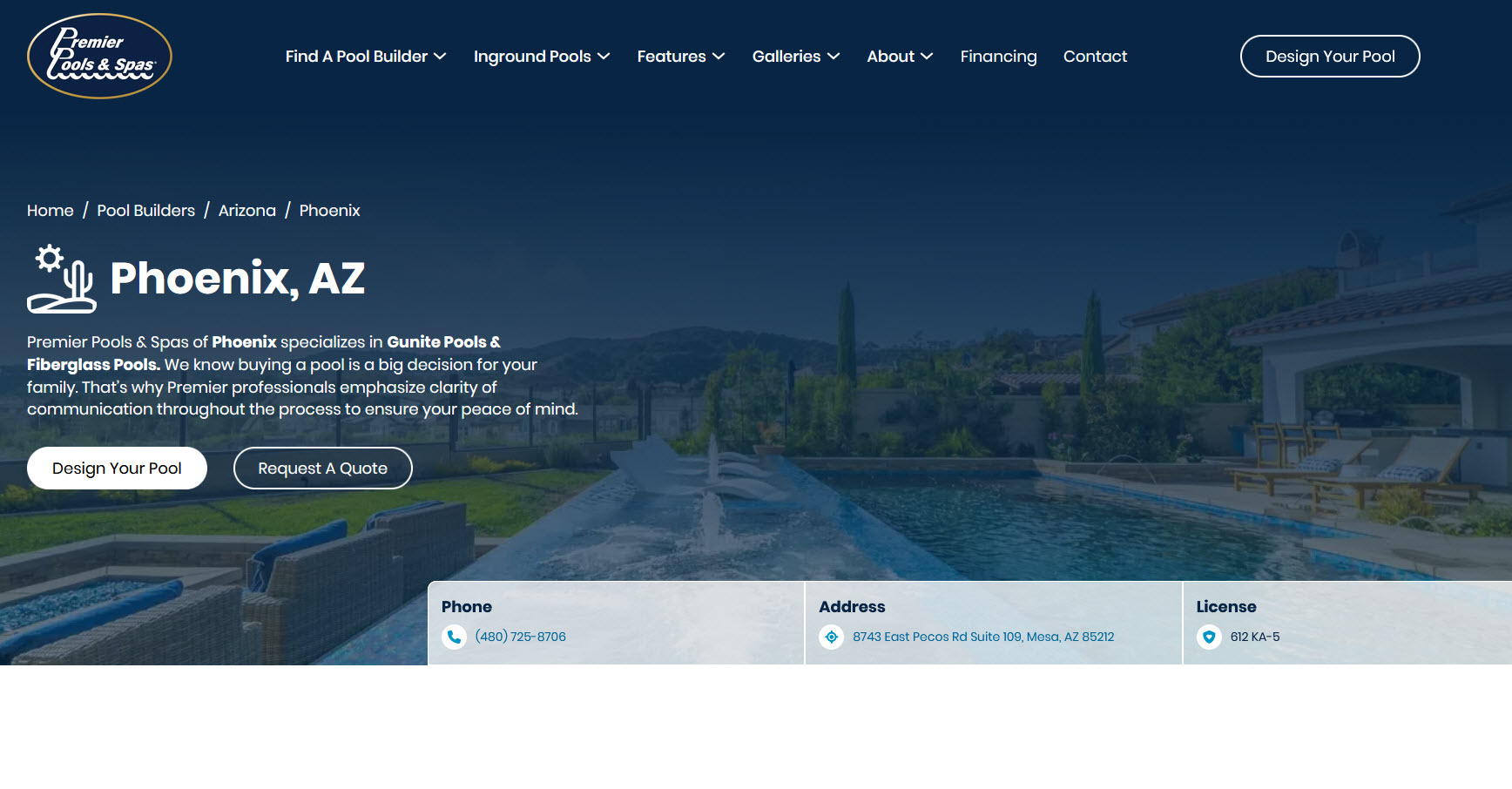Click the Request A Quote button
The image size is (1512, 789).
tap(323, 469)
